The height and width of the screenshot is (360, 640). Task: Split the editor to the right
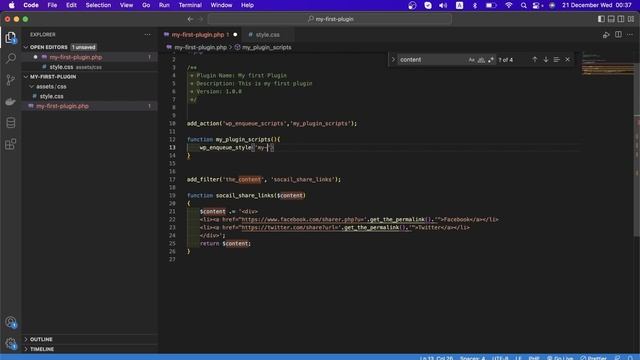click(x=618, y=35)
